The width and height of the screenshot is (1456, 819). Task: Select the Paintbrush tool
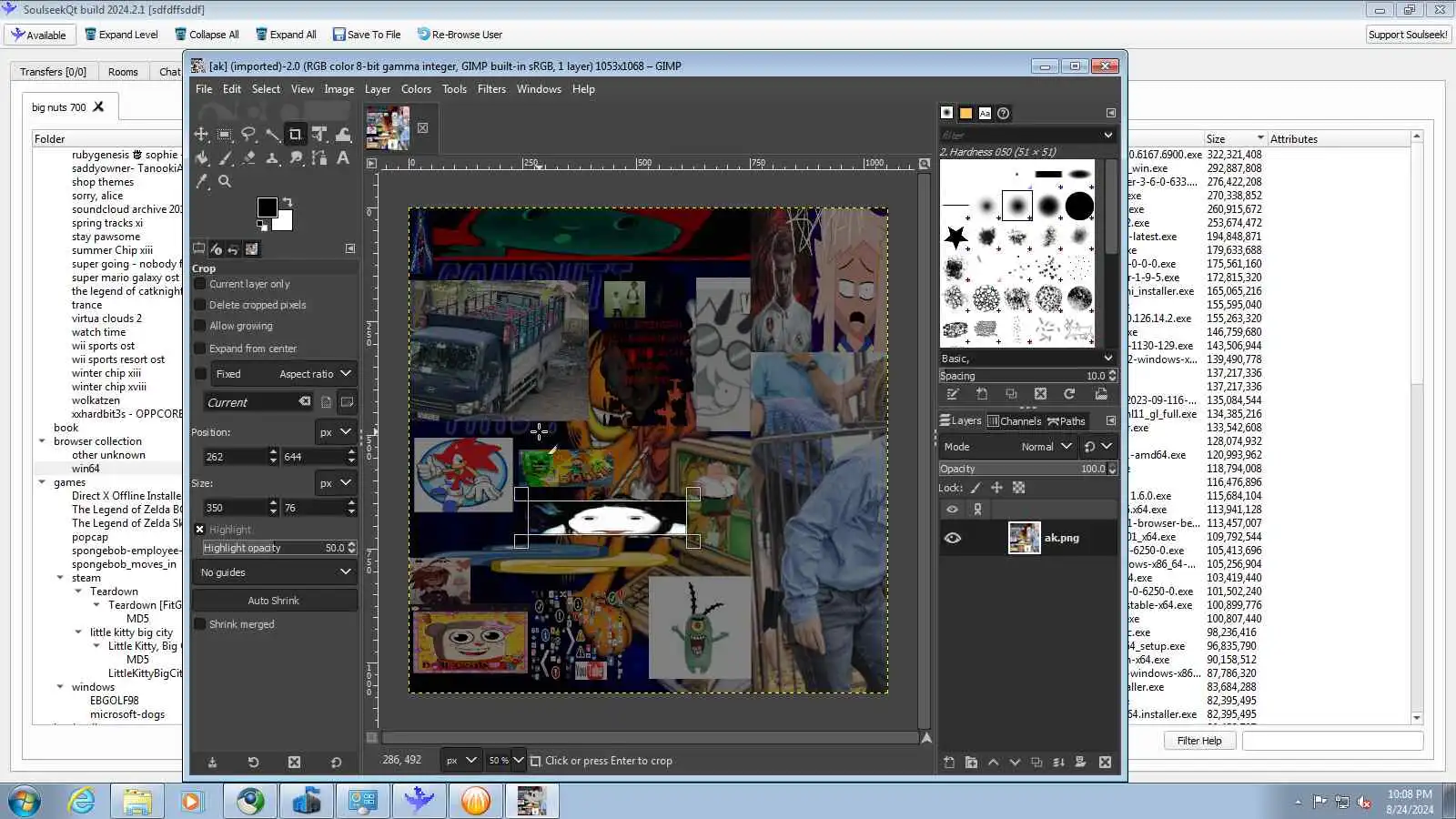pyautogui.click(x=225, y=158)
